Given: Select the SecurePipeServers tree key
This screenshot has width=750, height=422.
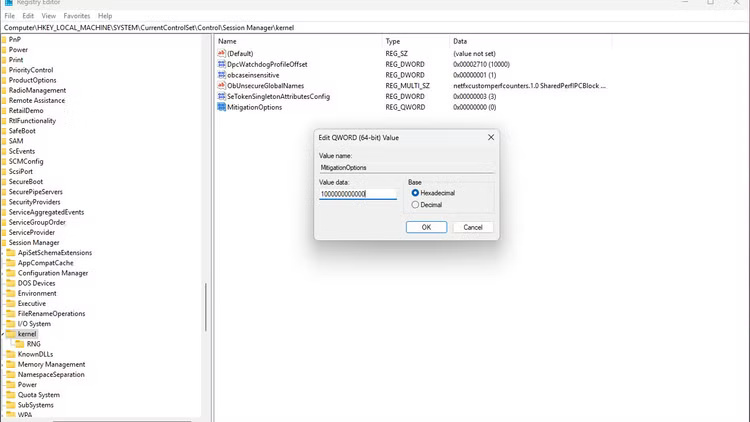Looking at the screenshot, I should [x=35, y=192].
